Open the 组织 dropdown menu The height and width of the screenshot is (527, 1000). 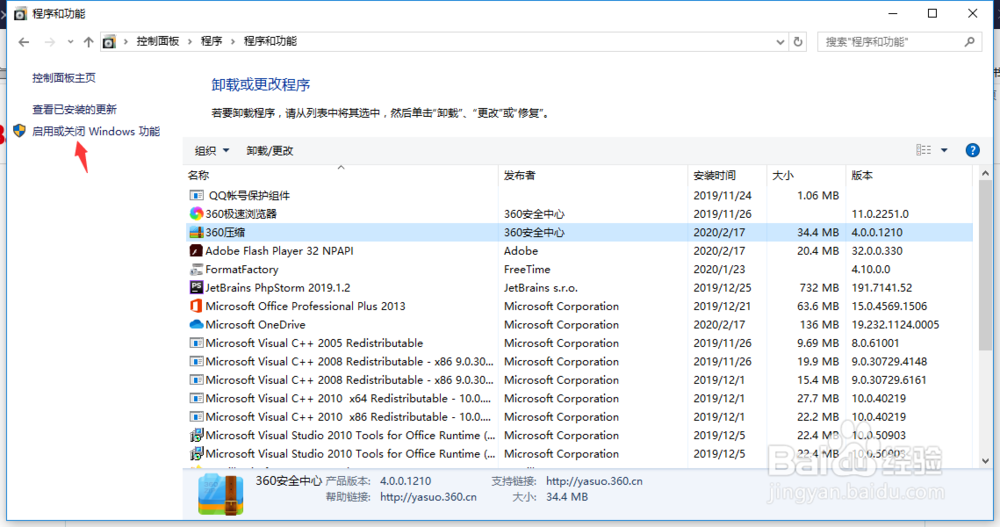(212, 151)
